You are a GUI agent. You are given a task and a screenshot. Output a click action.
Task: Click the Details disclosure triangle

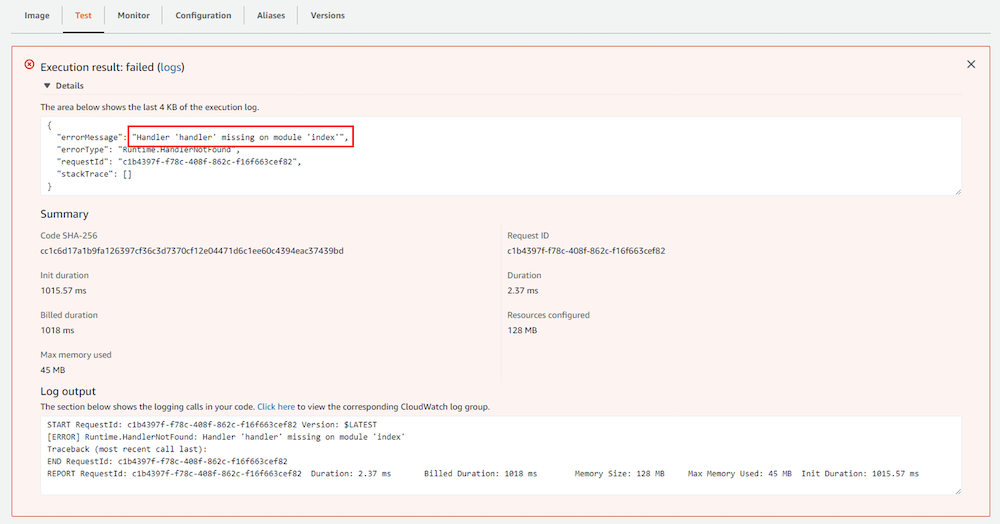coord(46,86)
